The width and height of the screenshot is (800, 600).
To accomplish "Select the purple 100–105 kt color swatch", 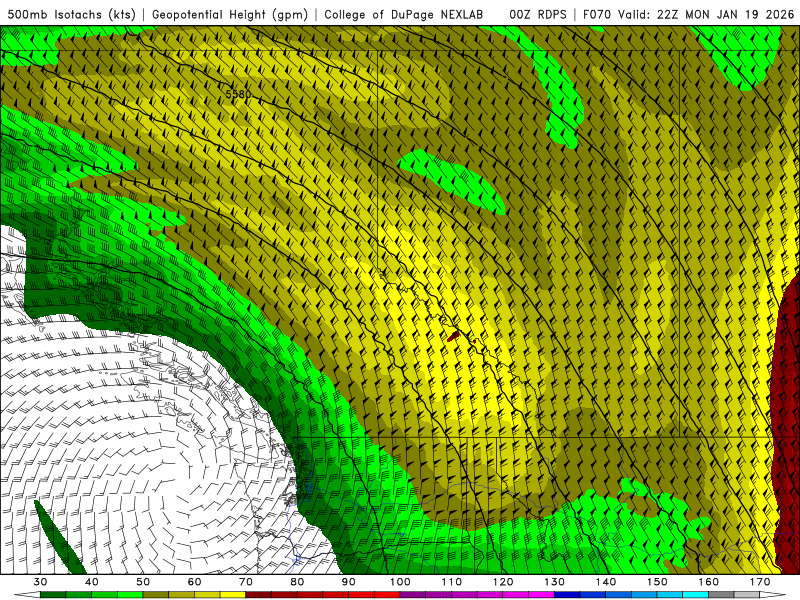I will [413, 595].
